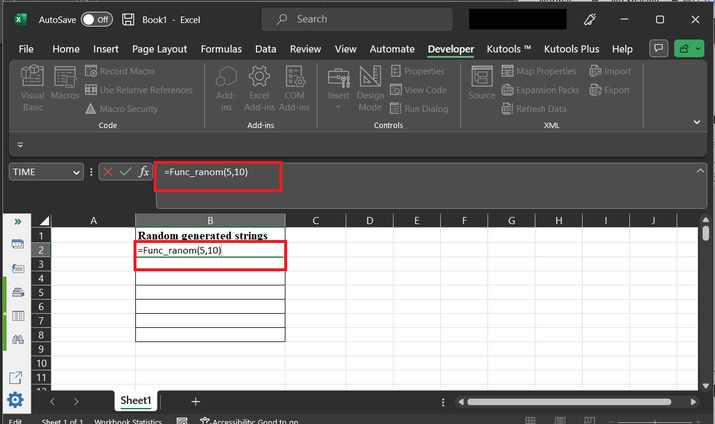Click the Kutools column list icon
Viewport: 715px width, 424px height.
tap(18, 315)
